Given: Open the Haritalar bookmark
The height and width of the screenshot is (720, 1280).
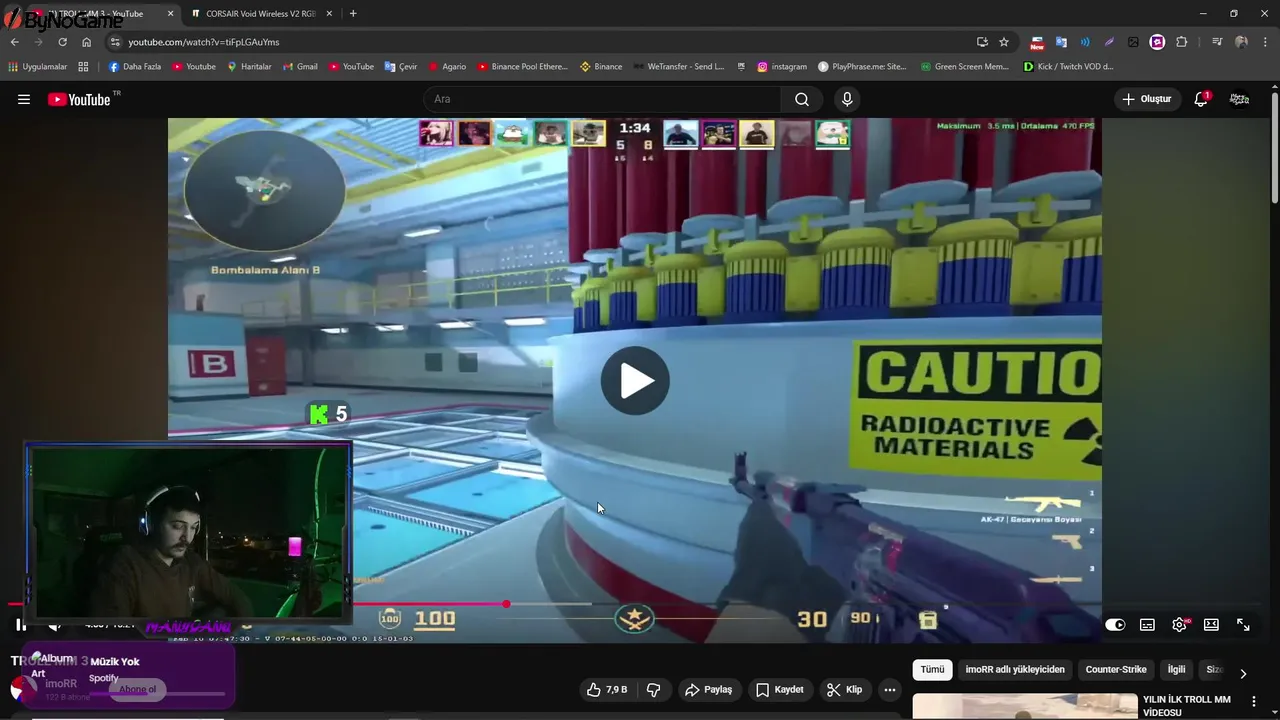Looking at the screenshot, I should (x=249, y=67).
